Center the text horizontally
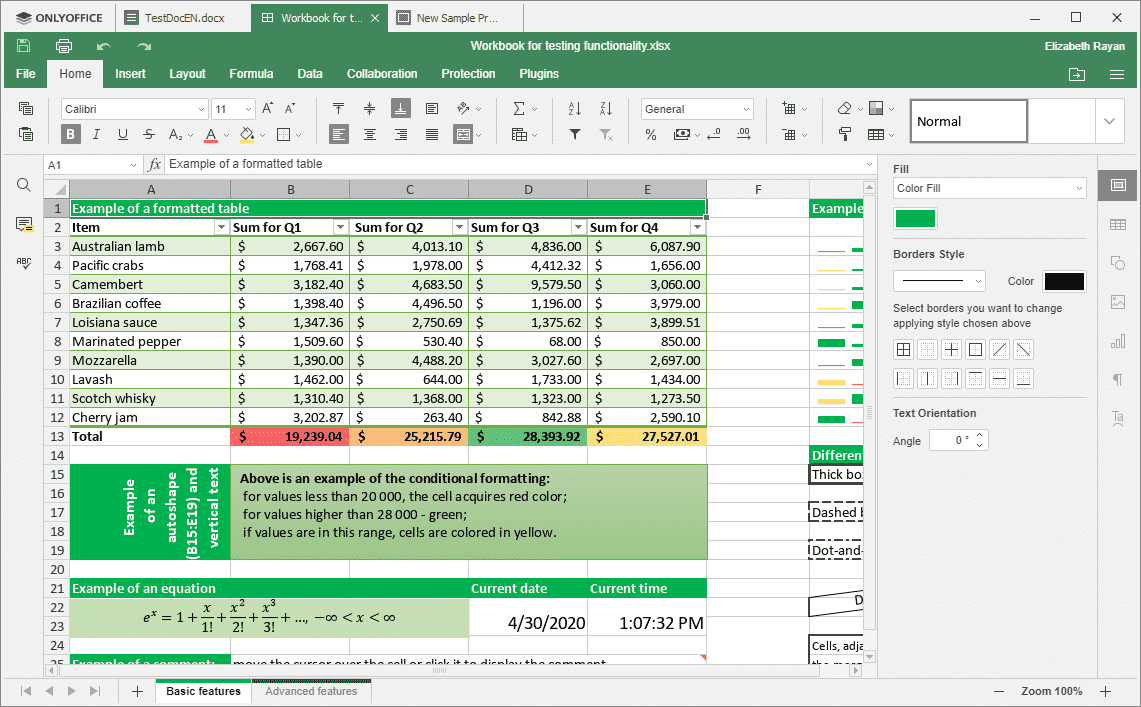 (x=370, y=134)
